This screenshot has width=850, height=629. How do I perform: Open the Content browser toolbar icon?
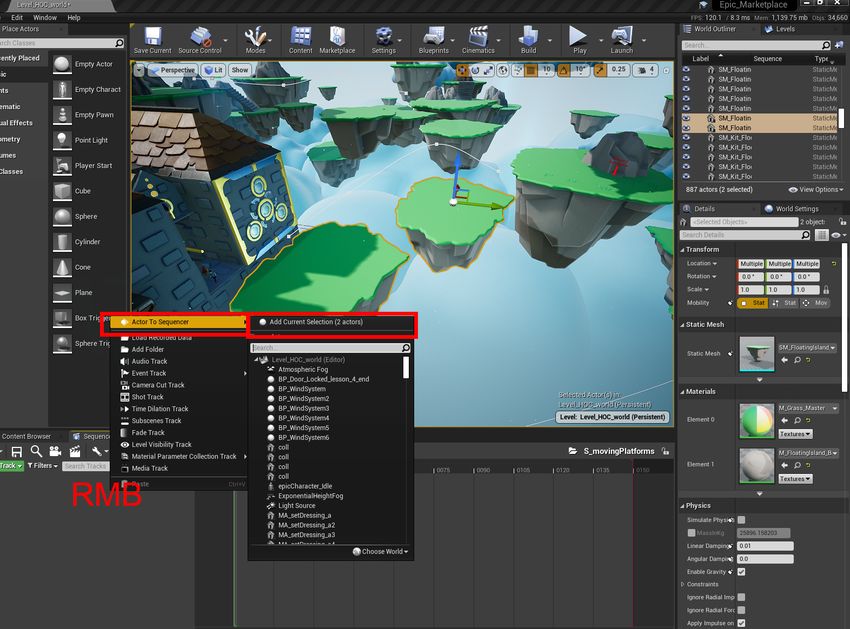[x=300, y=37]
